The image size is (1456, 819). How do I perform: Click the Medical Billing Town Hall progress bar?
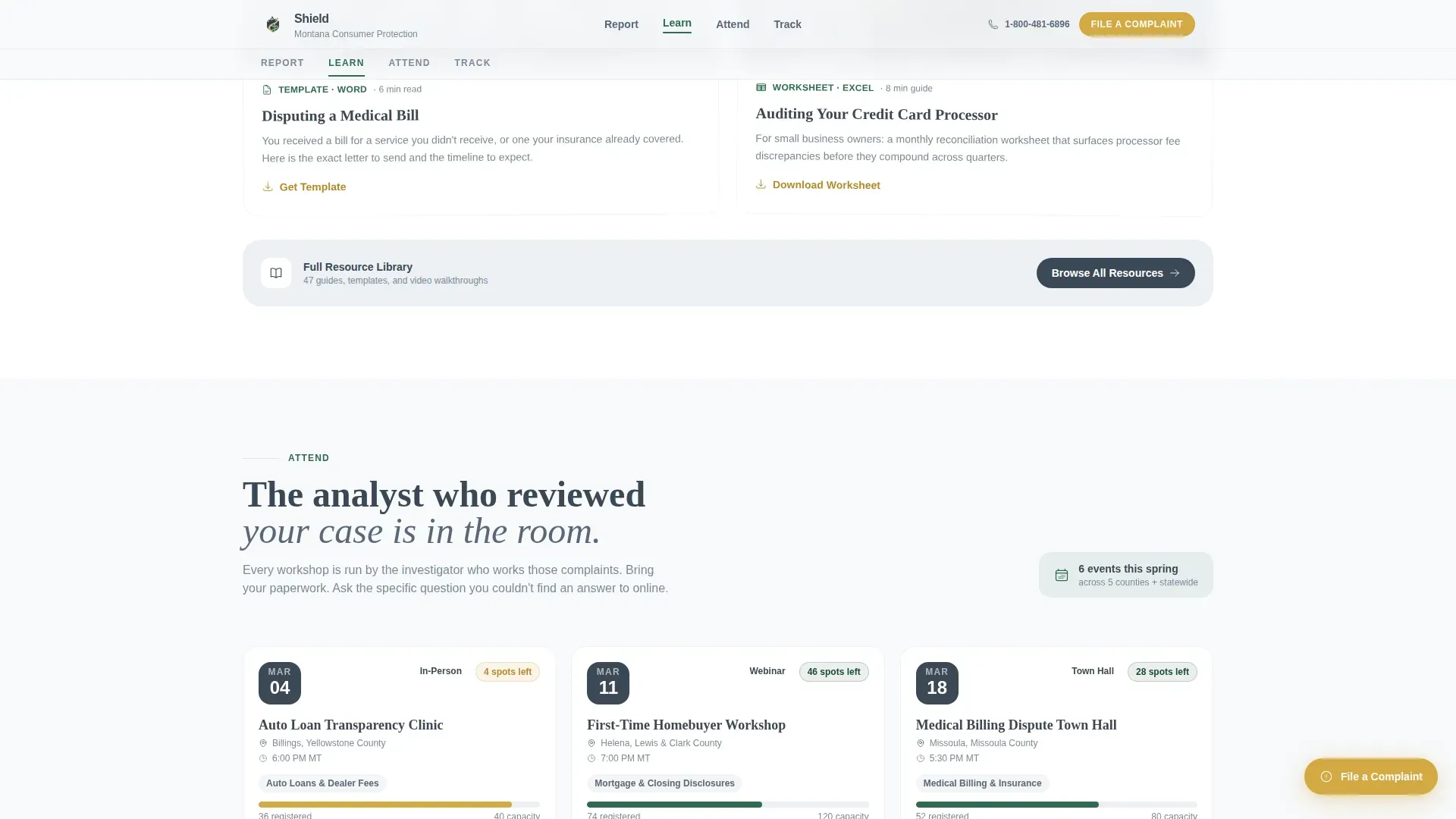point(1056,805)
